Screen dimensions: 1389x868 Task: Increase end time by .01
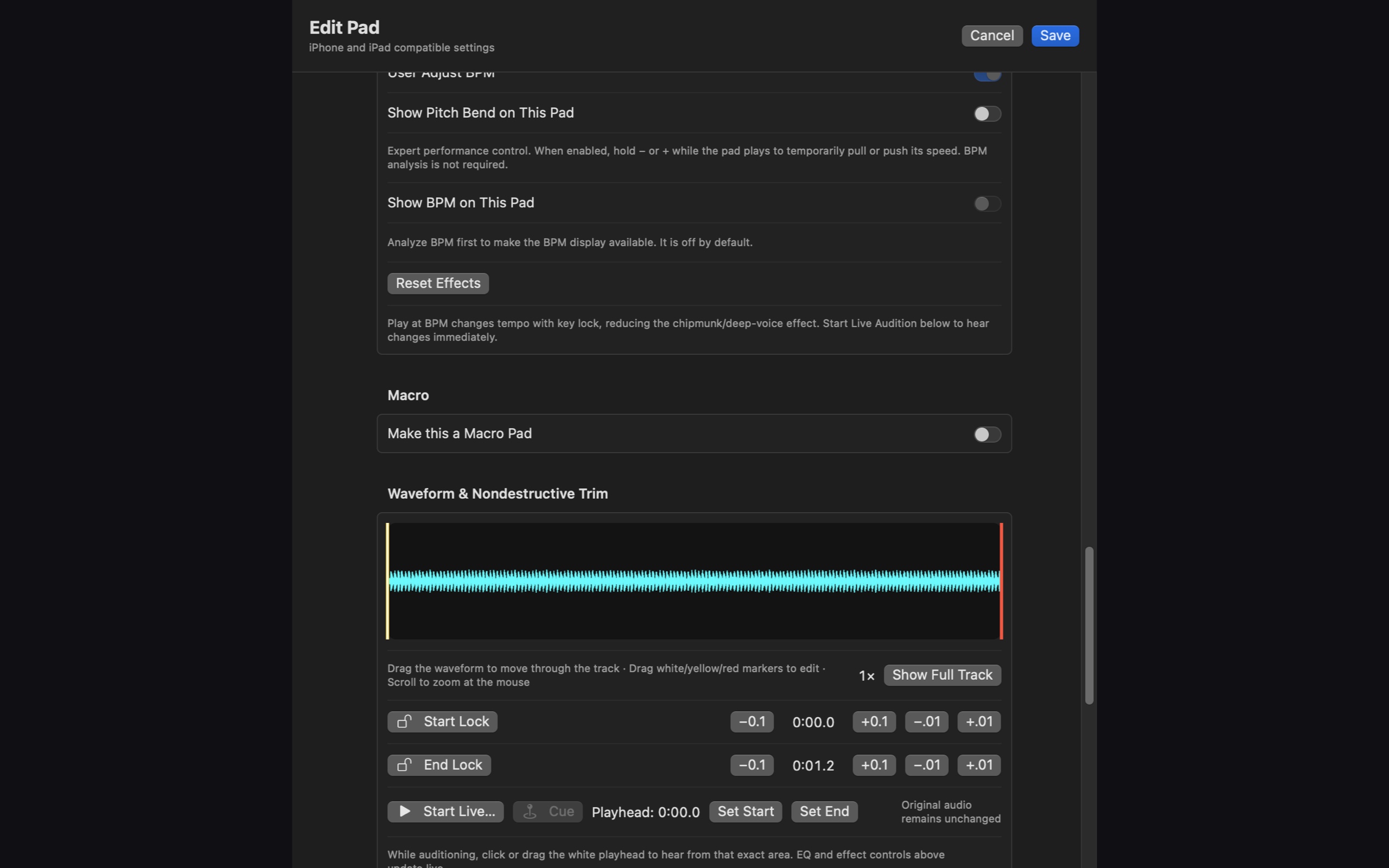tap(979, 765)
